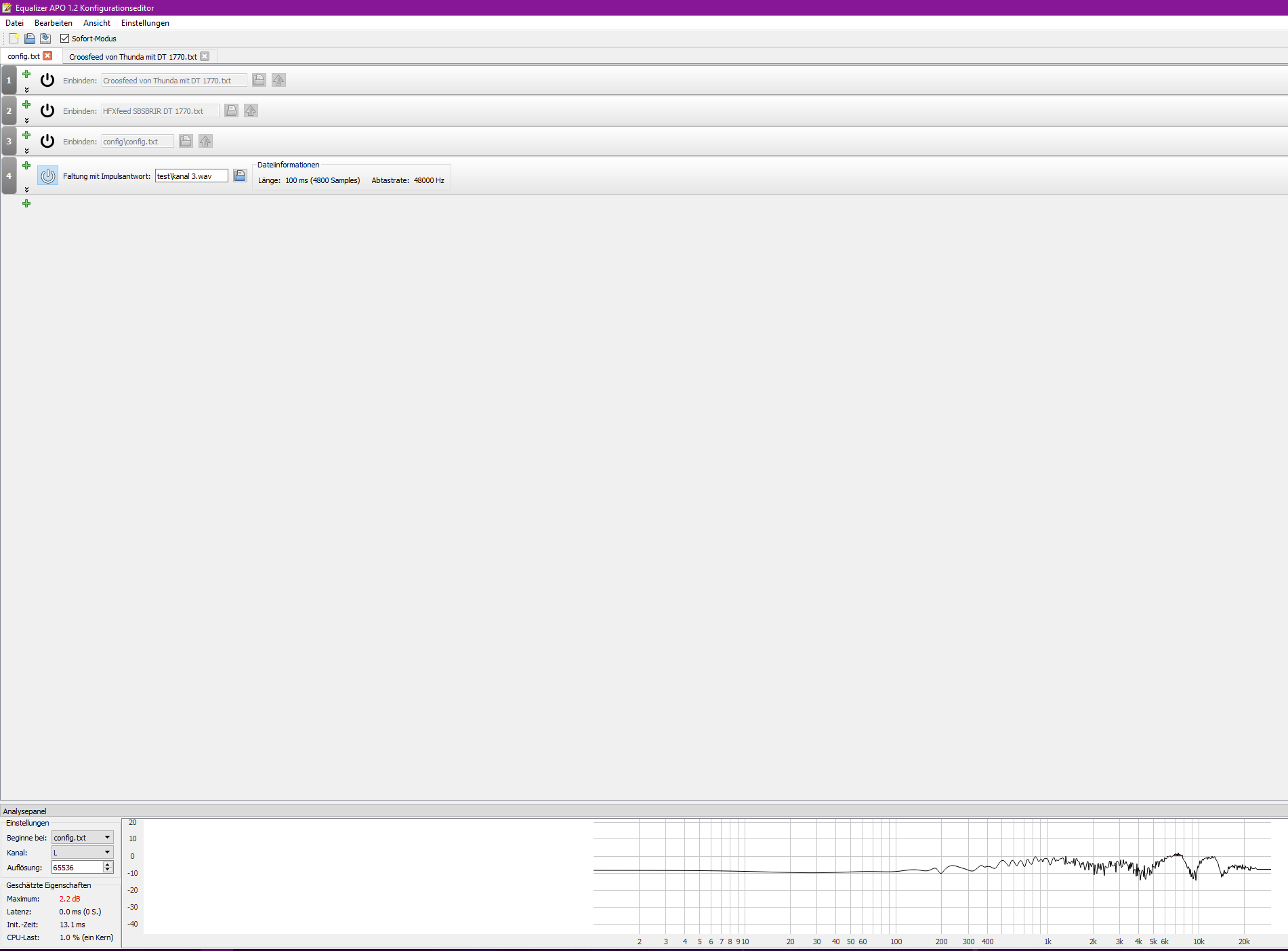Viewport: 1288px width, 951px height.
Task: Switch to the config.txt tab
Action: tap(24, 56)
